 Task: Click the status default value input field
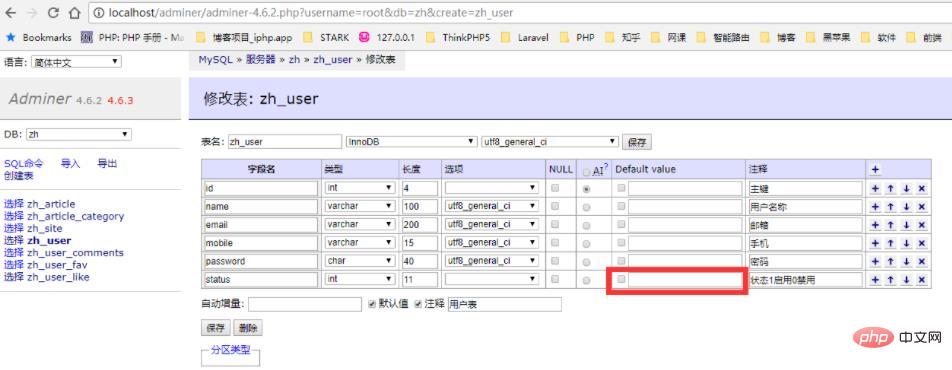(685, 280)
